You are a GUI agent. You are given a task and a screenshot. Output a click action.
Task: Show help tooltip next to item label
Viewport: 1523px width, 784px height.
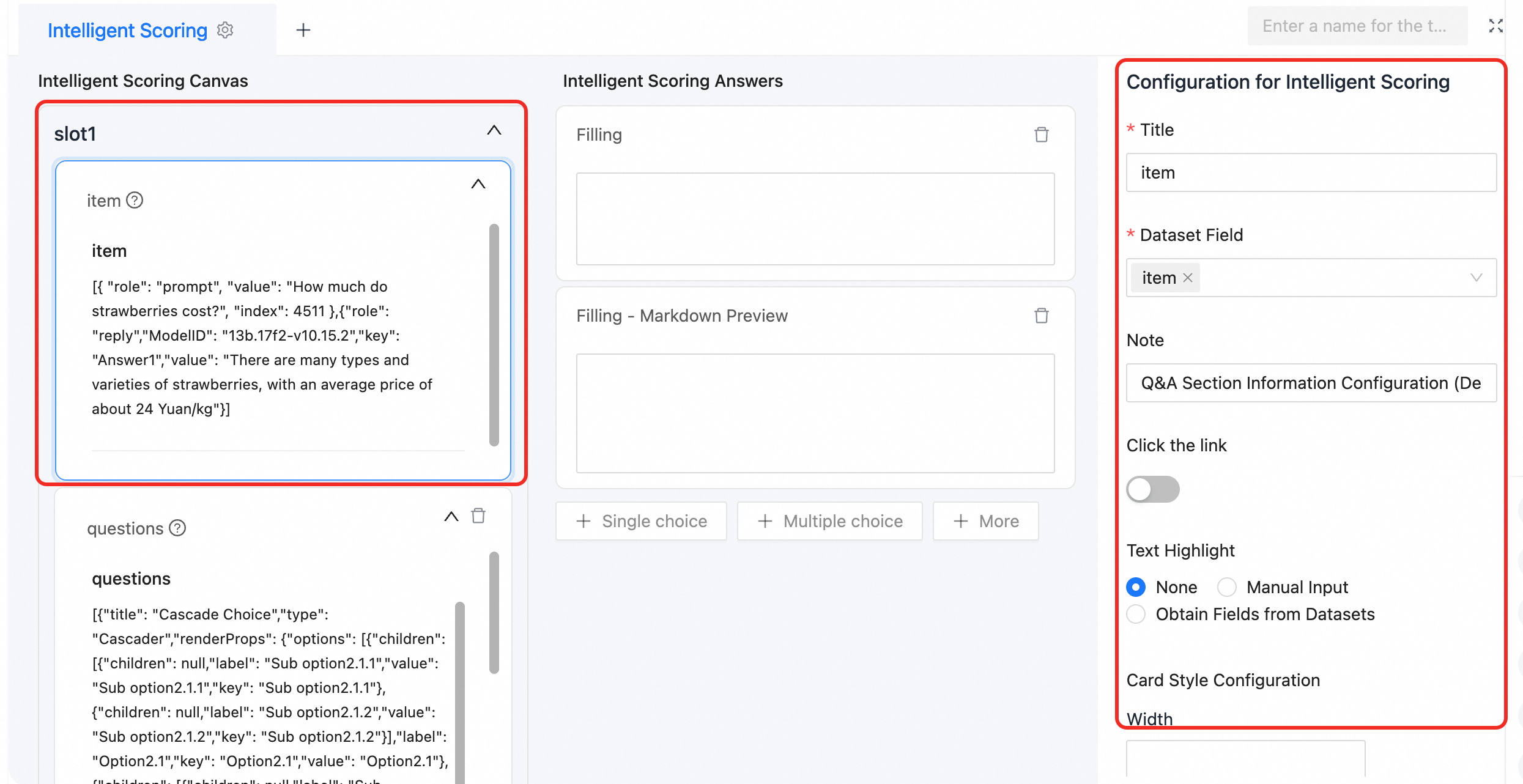click(x=135, y=200)
